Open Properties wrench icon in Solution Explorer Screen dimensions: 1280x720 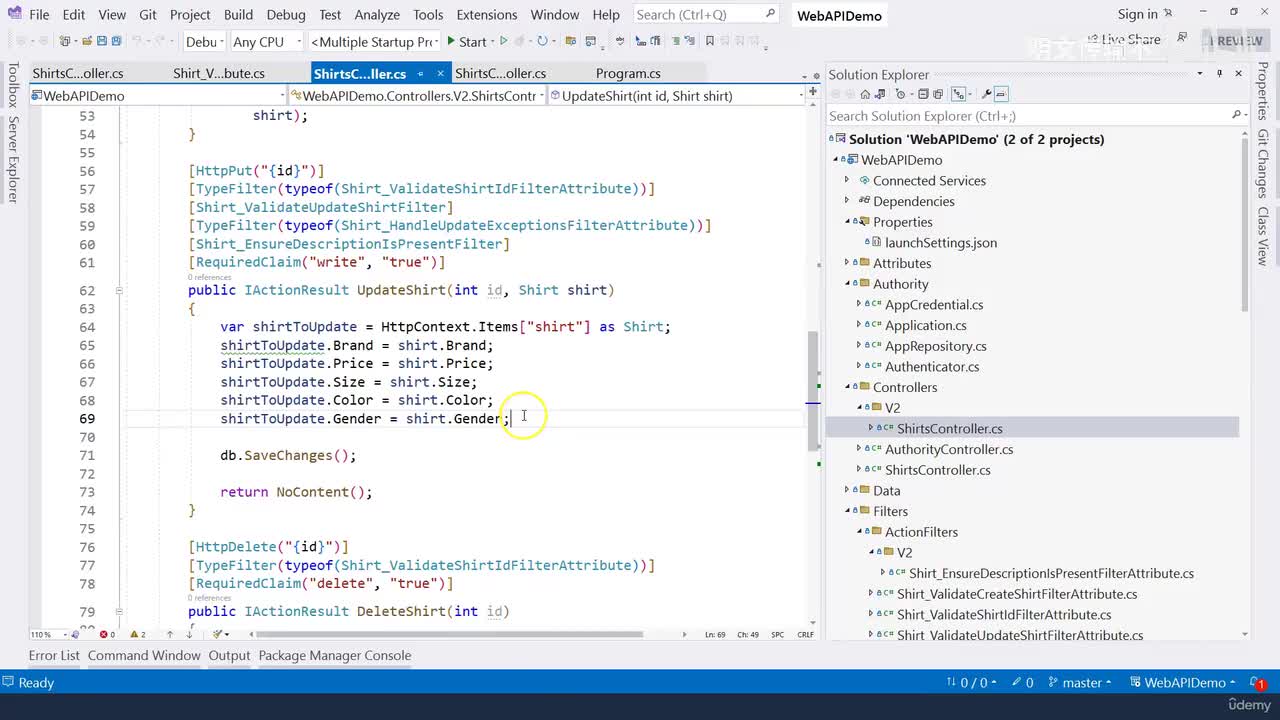point(986,94)
